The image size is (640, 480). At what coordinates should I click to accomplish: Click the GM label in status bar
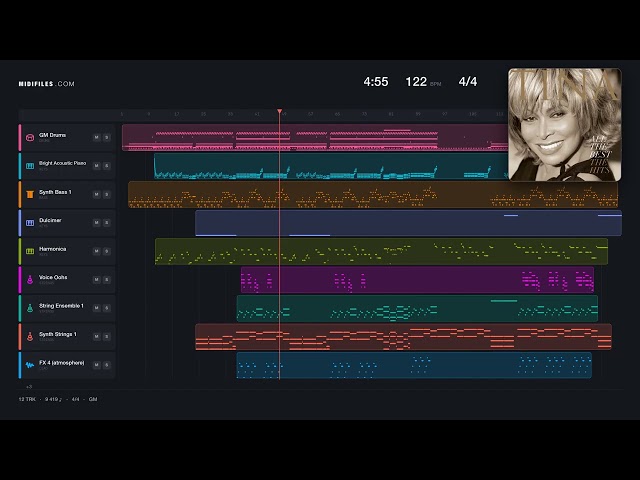click(x=93, y=399)
